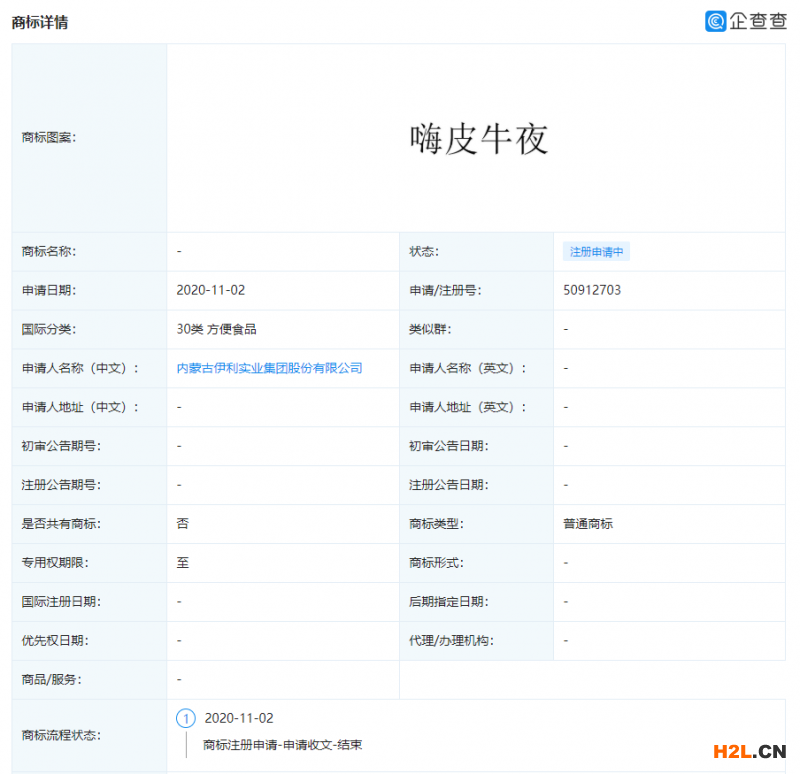Select the 专用权期限 value 至
Image resolution: width=800 pixels, height=774 pixels.
coord(179,562)
